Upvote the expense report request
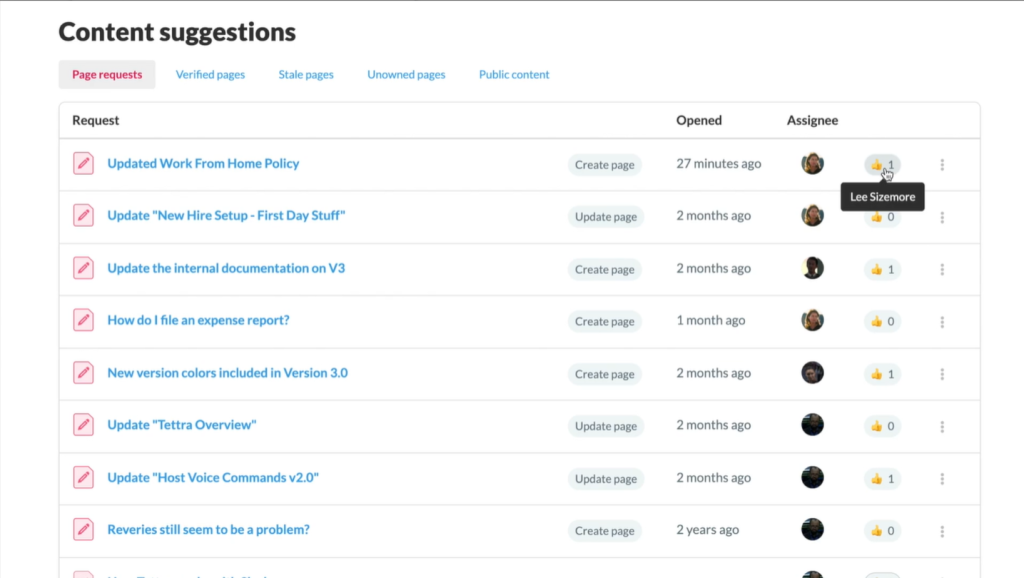The image size is (1024, 578). [882, 321]
